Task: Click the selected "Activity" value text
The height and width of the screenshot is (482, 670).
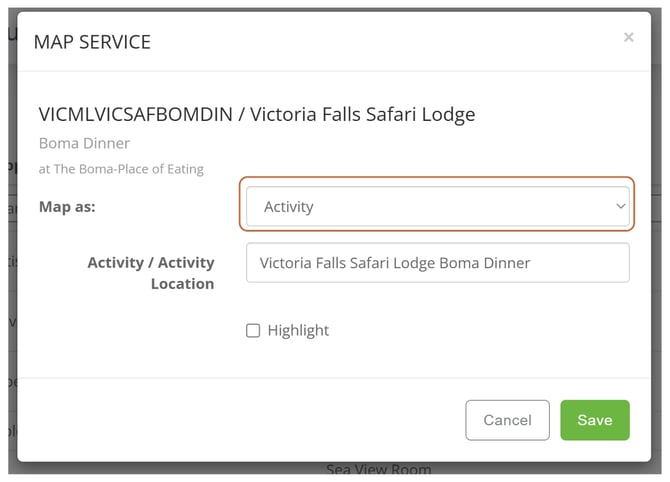Action: 289,207
